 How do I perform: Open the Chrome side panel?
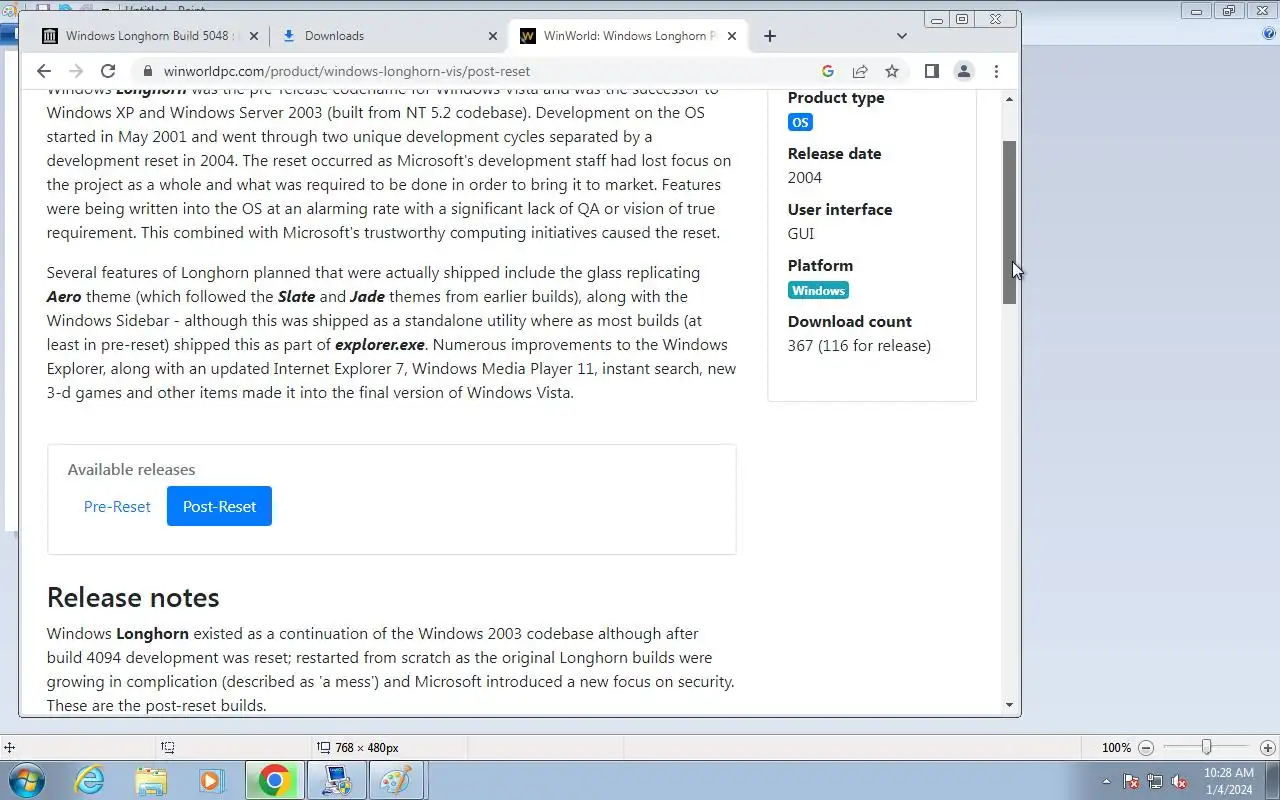tap(931, 71)
